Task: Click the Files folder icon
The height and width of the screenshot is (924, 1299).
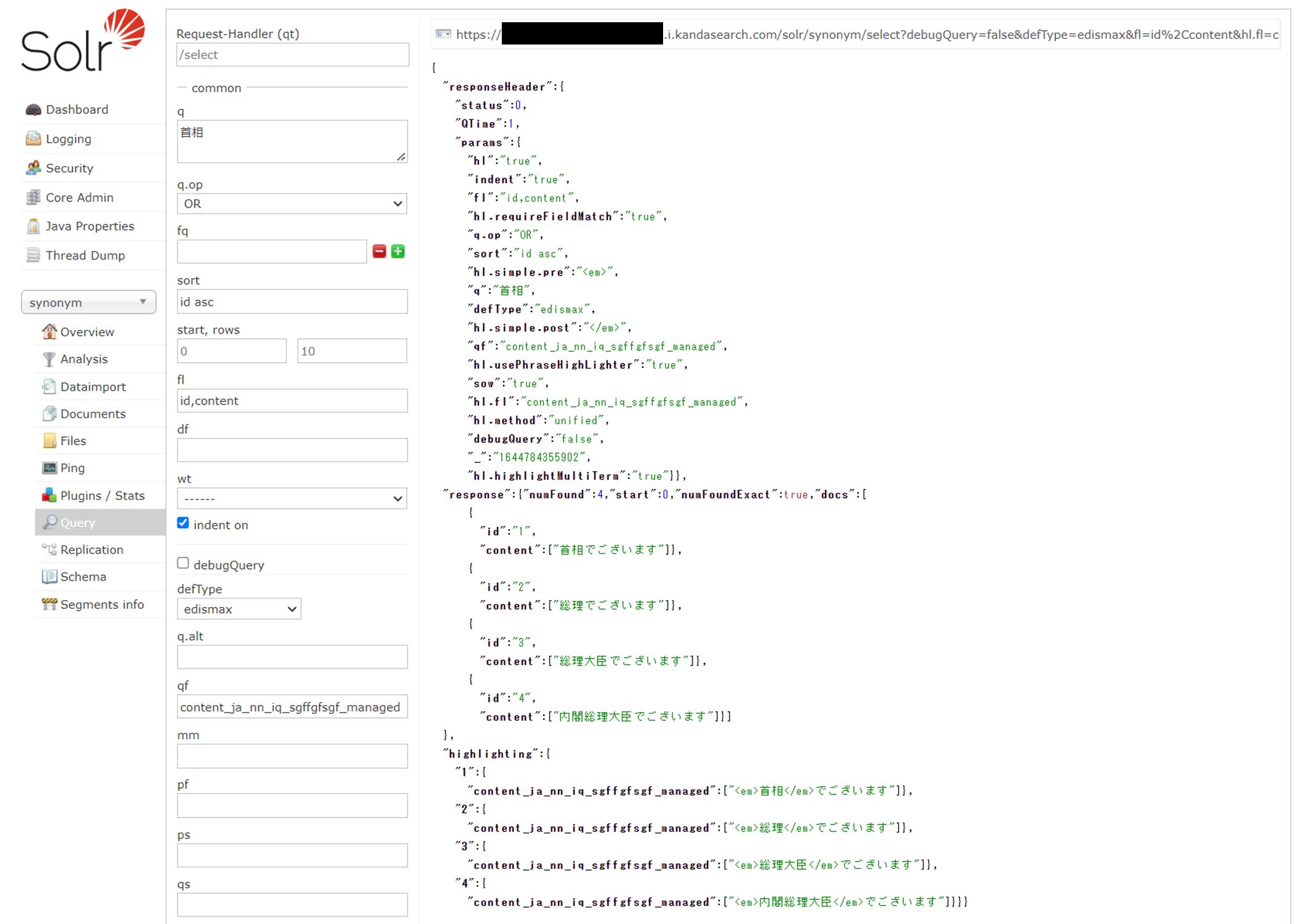Action: click(49, 441)
